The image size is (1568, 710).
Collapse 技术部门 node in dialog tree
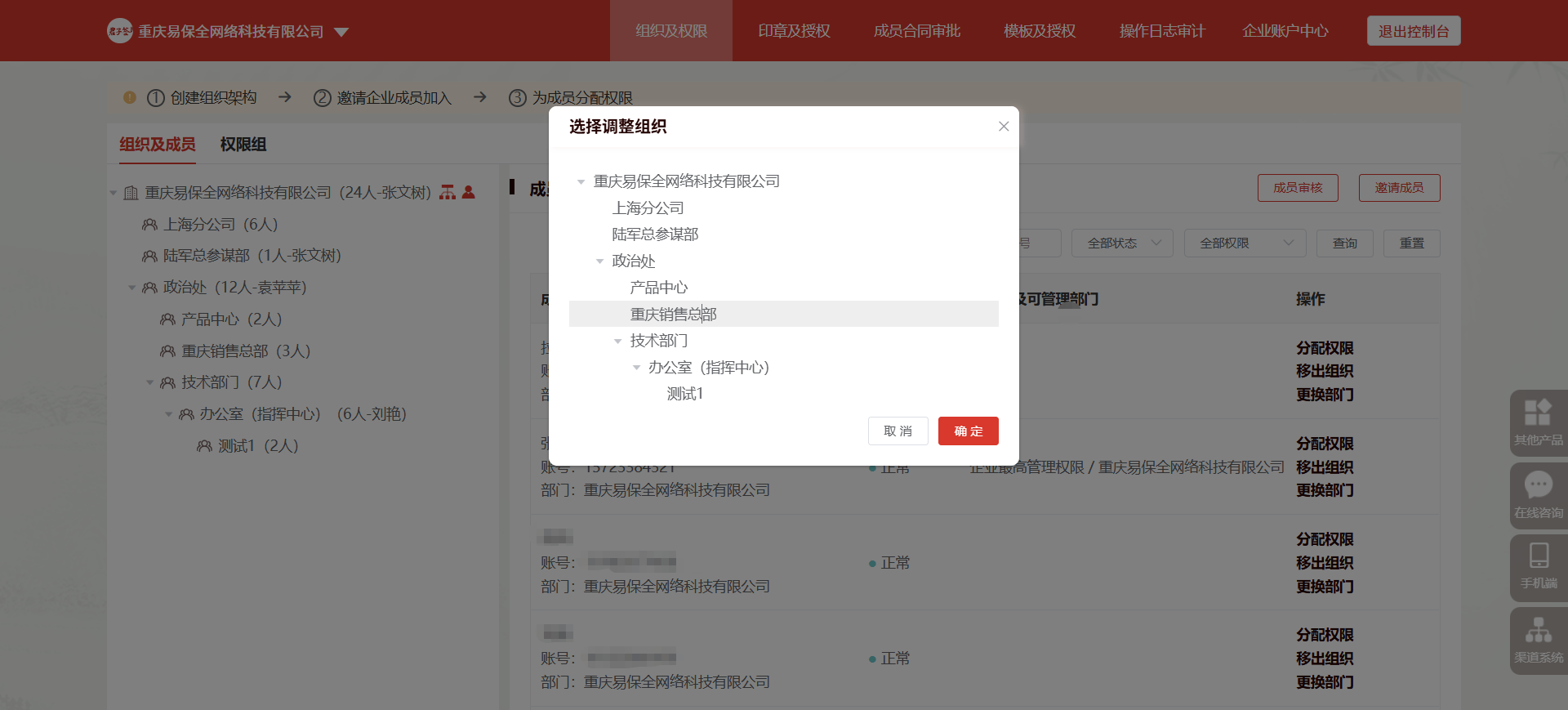click(617, 341)
